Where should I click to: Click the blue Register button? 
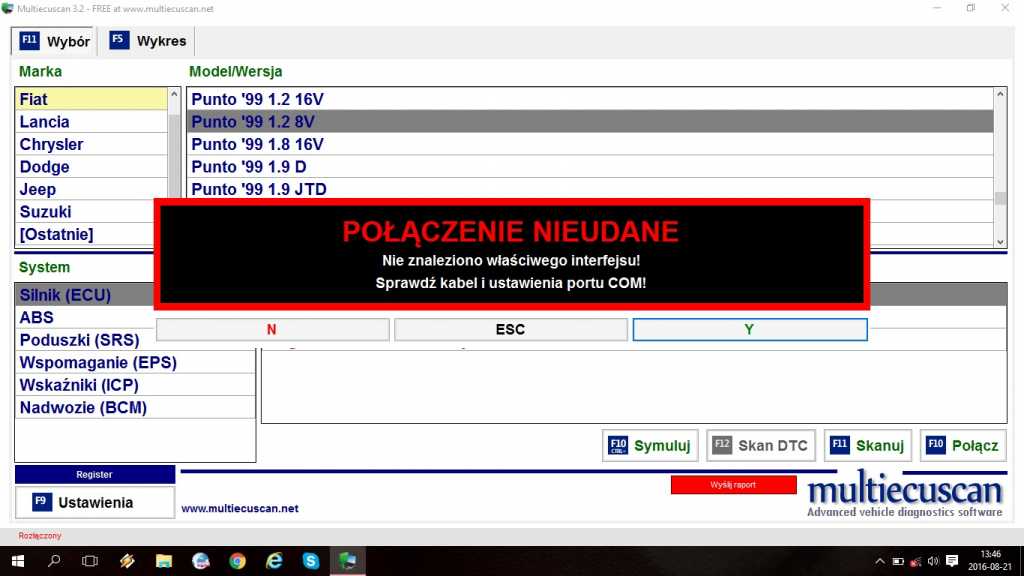coord(95,474)
